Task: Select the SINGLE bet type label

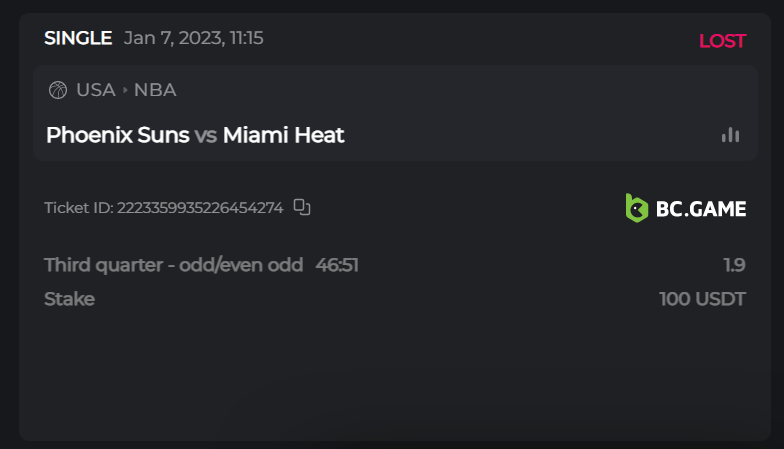Action: pos(78,39)
